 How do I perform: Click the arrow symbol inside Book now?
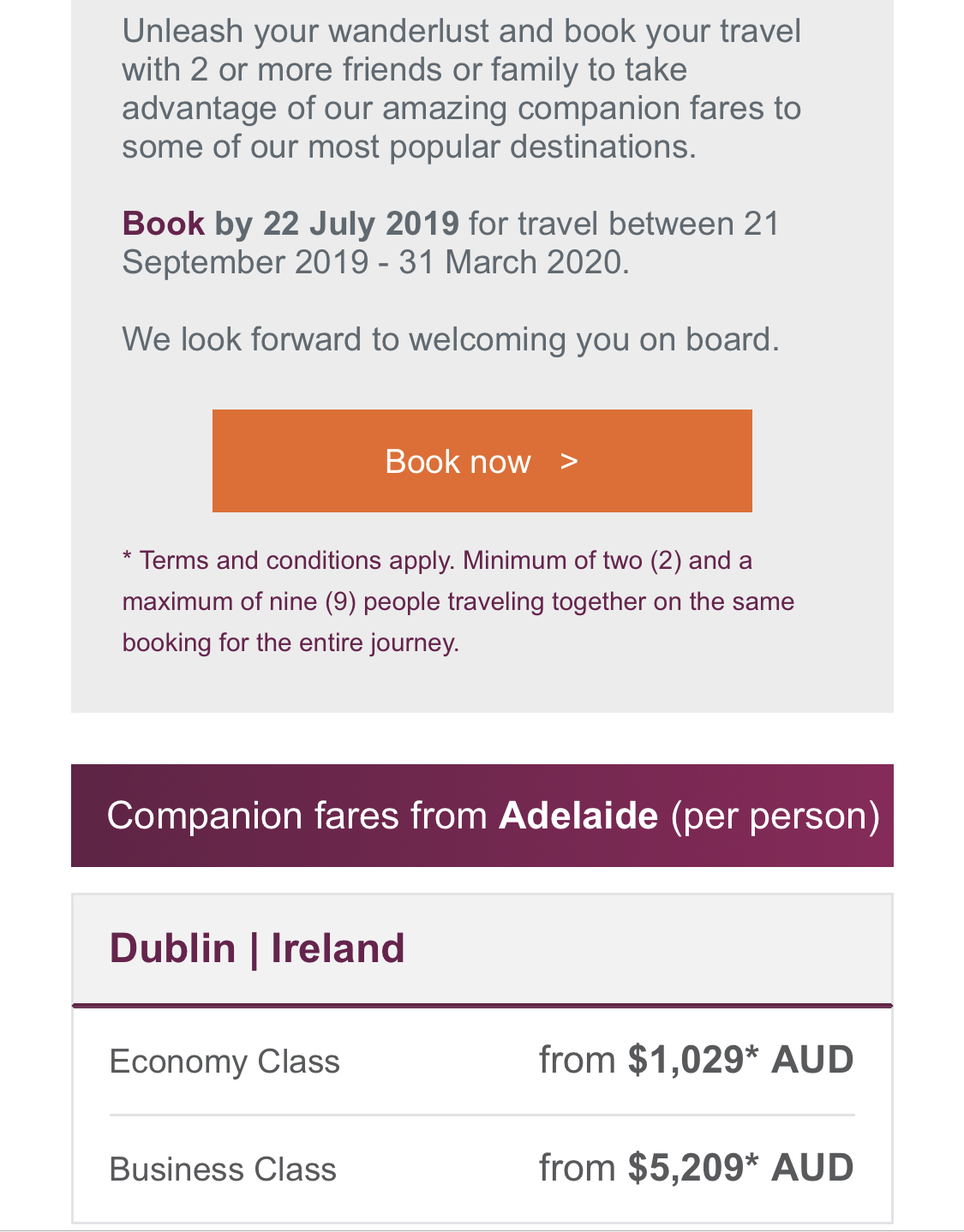tap(569, 462)
